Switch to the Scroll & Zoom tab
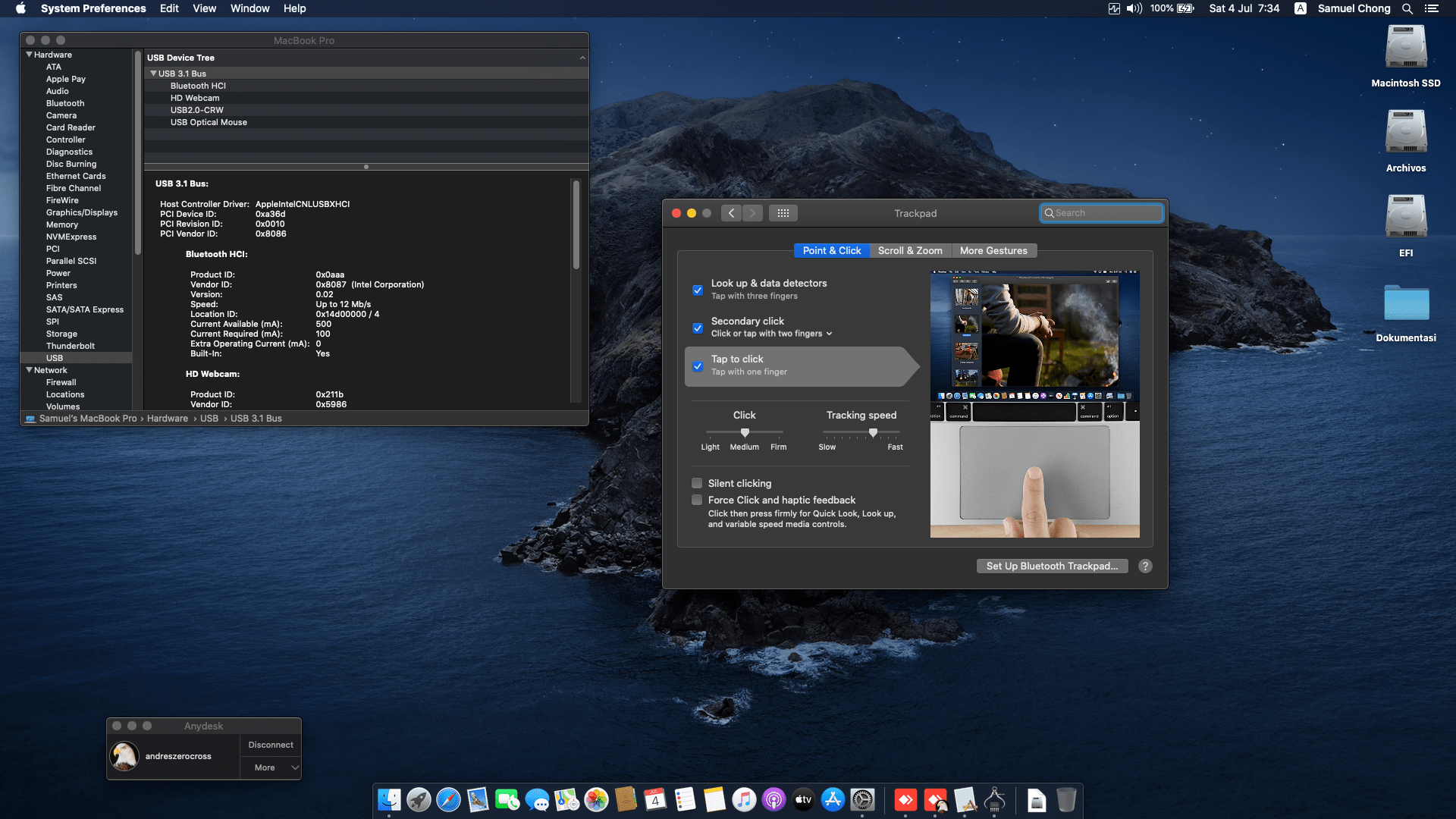Viewport: 1456px width, 819px height. 910,250
